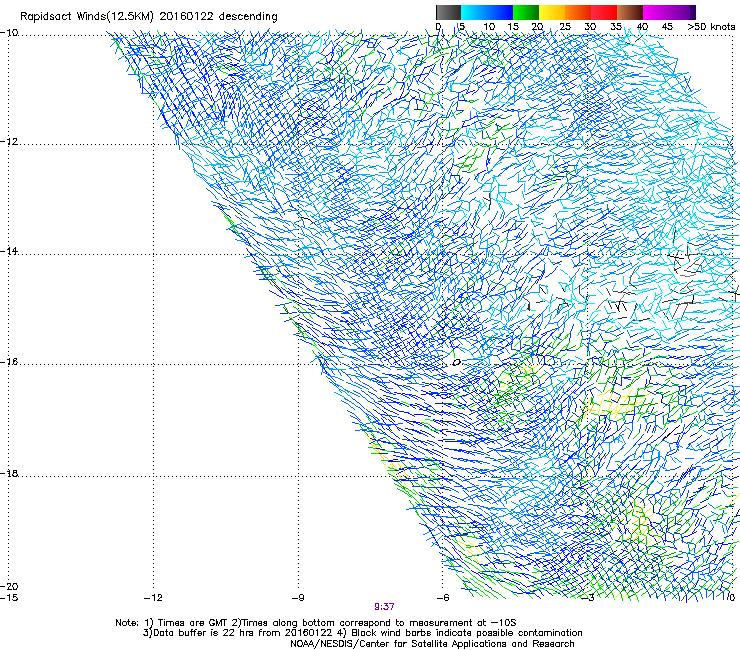Click the legend tick label 10
740x650 pixels.
pos(489,27)
